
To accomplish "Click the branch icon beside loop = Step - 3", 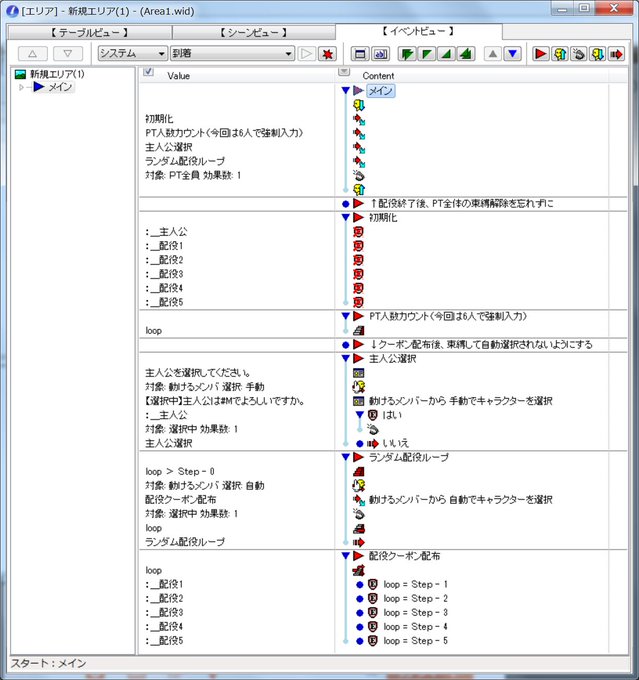I will point(373,612).
